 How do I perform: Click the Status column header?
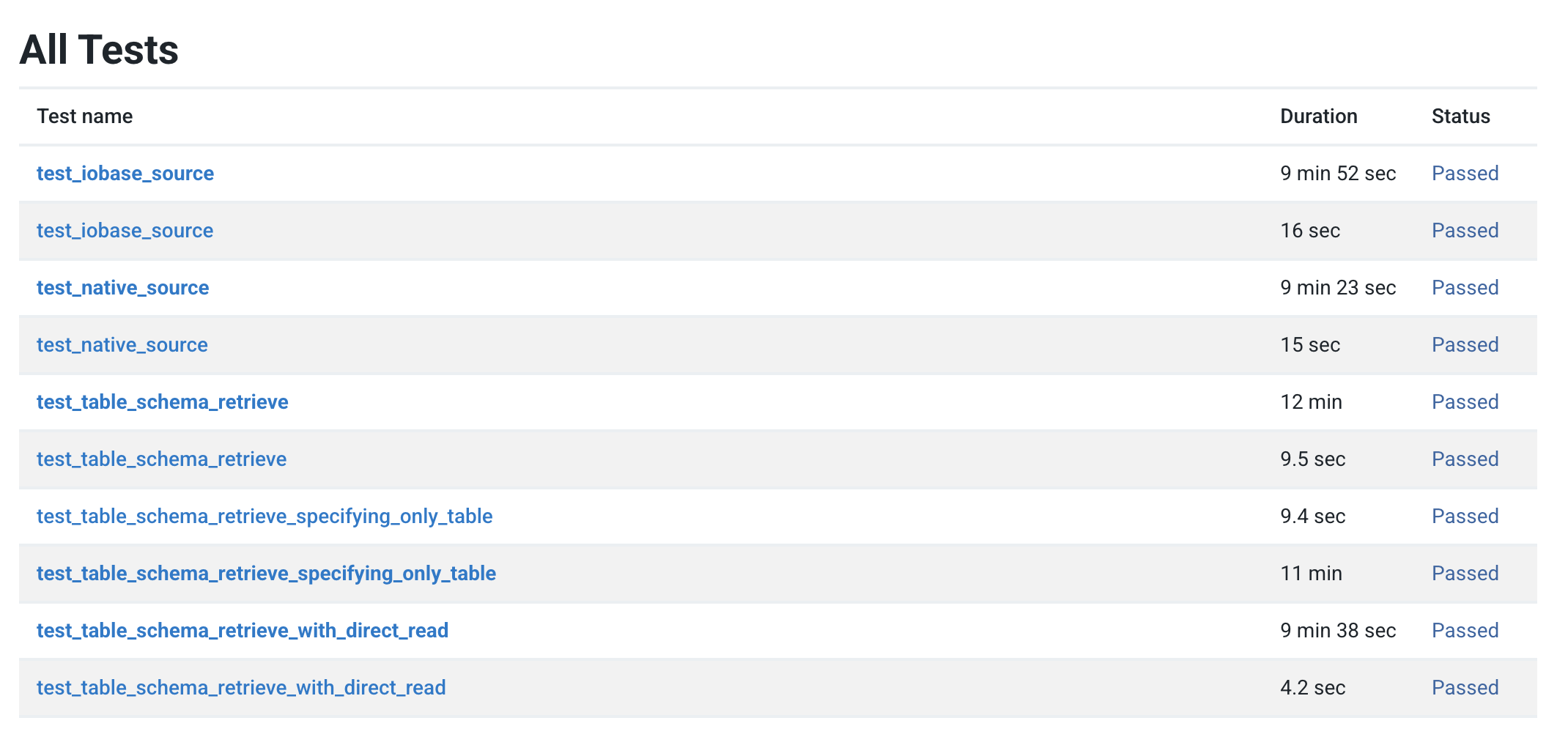pos(1461,116)
